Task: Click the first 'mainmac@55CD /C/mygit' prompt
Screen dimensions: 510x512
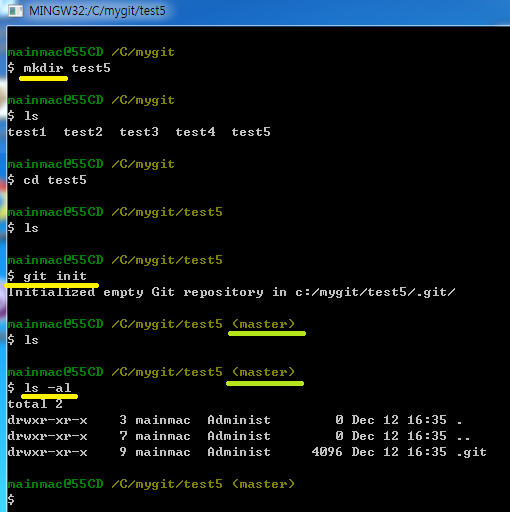Action: coord(91,52)
